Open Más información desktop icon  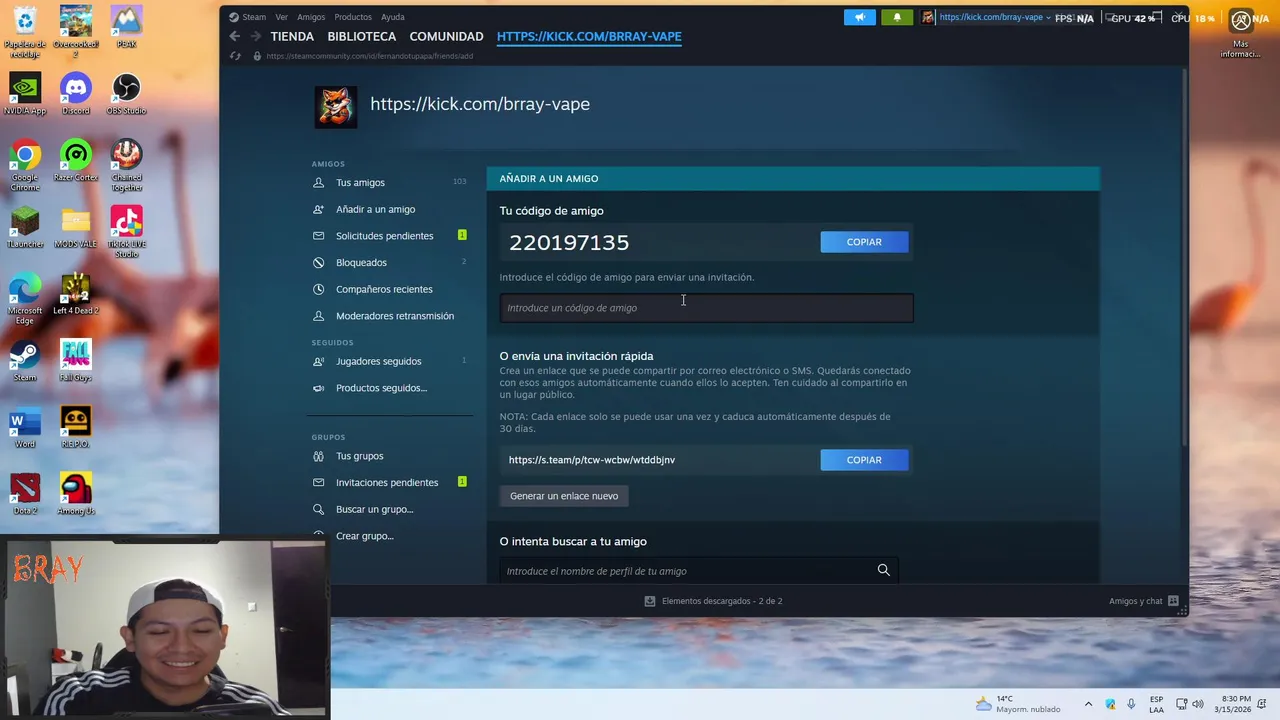[x=1241, y=34]
